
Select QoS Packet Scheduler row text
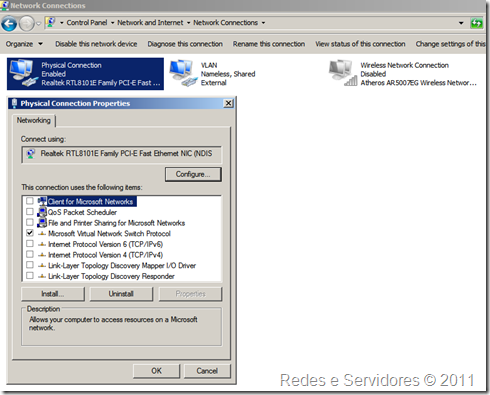82,212
